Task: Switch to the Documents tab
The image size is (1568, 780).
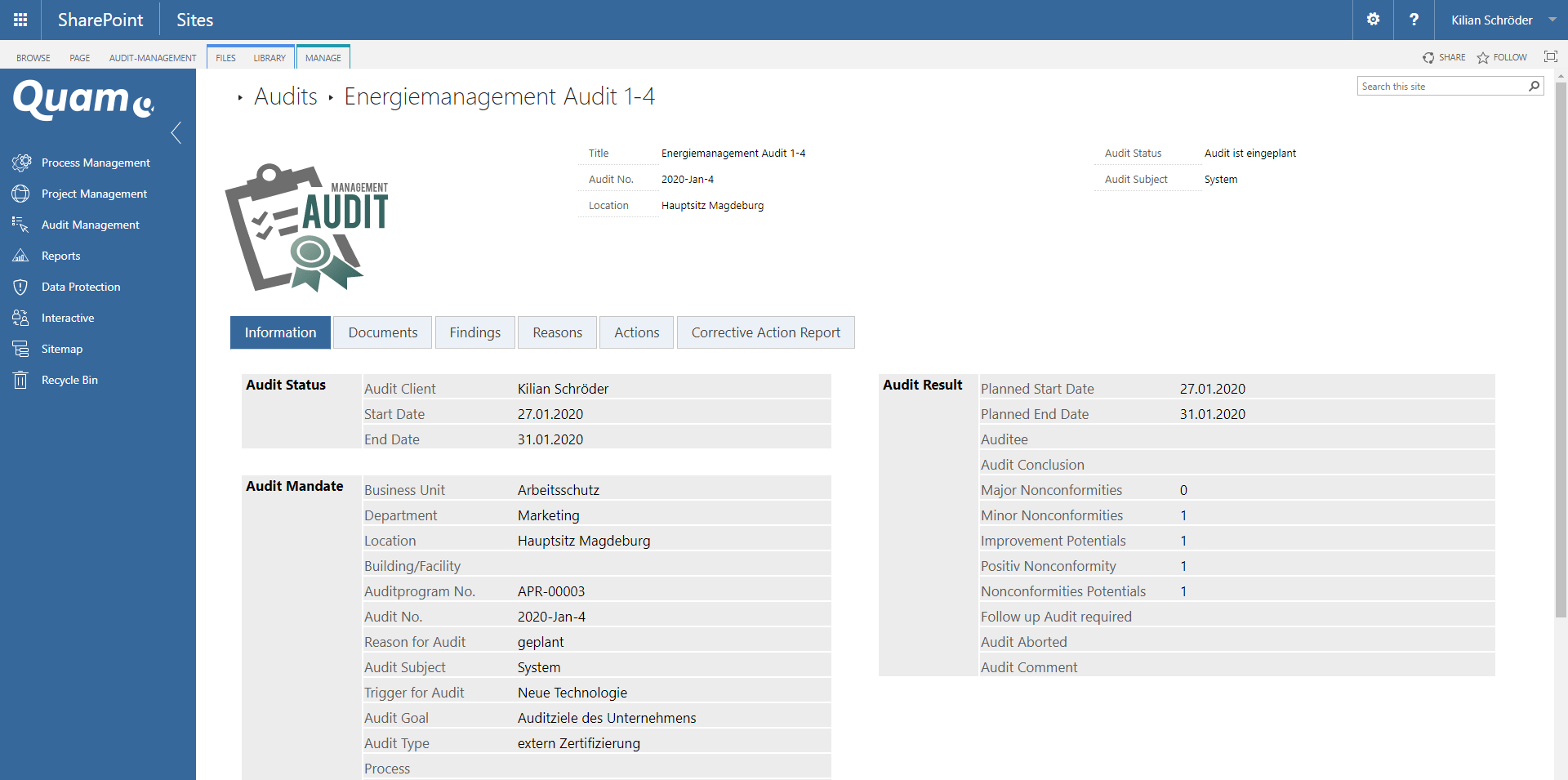Action: (x=381, y=332)
